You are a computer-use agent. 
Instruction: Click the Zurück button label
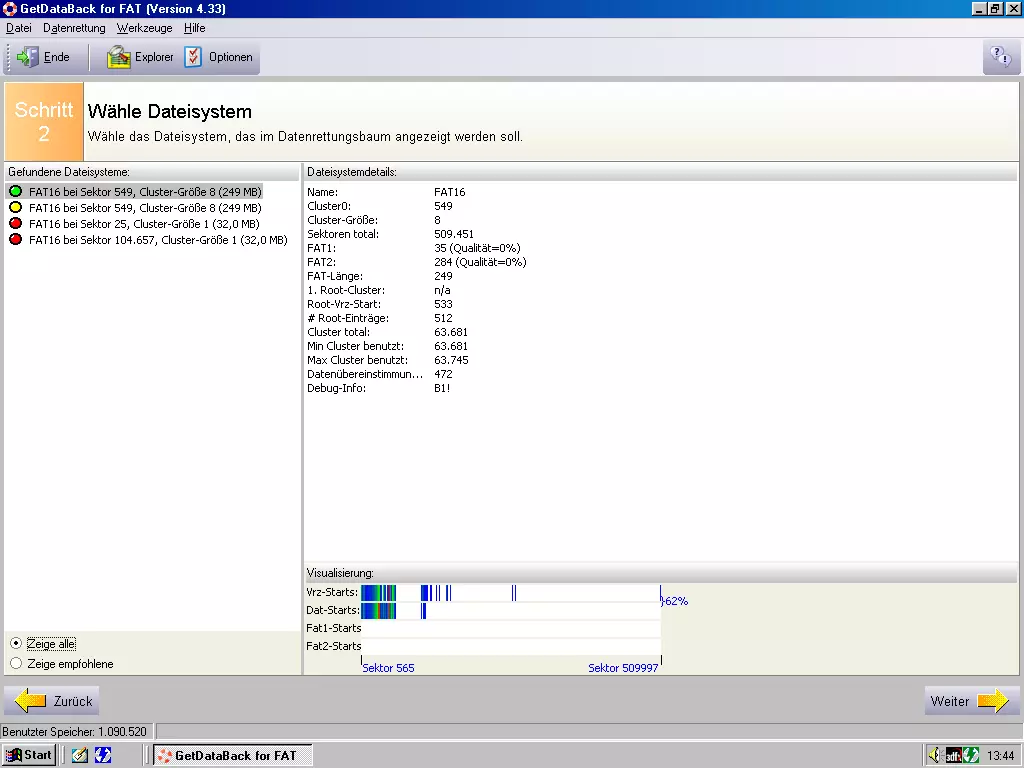point(73,701)
